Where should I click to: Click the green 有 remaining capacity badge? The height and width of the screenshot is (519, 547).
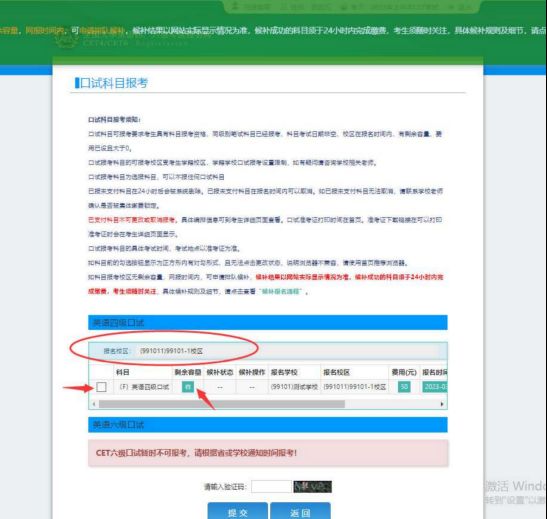tap(188, 386)
